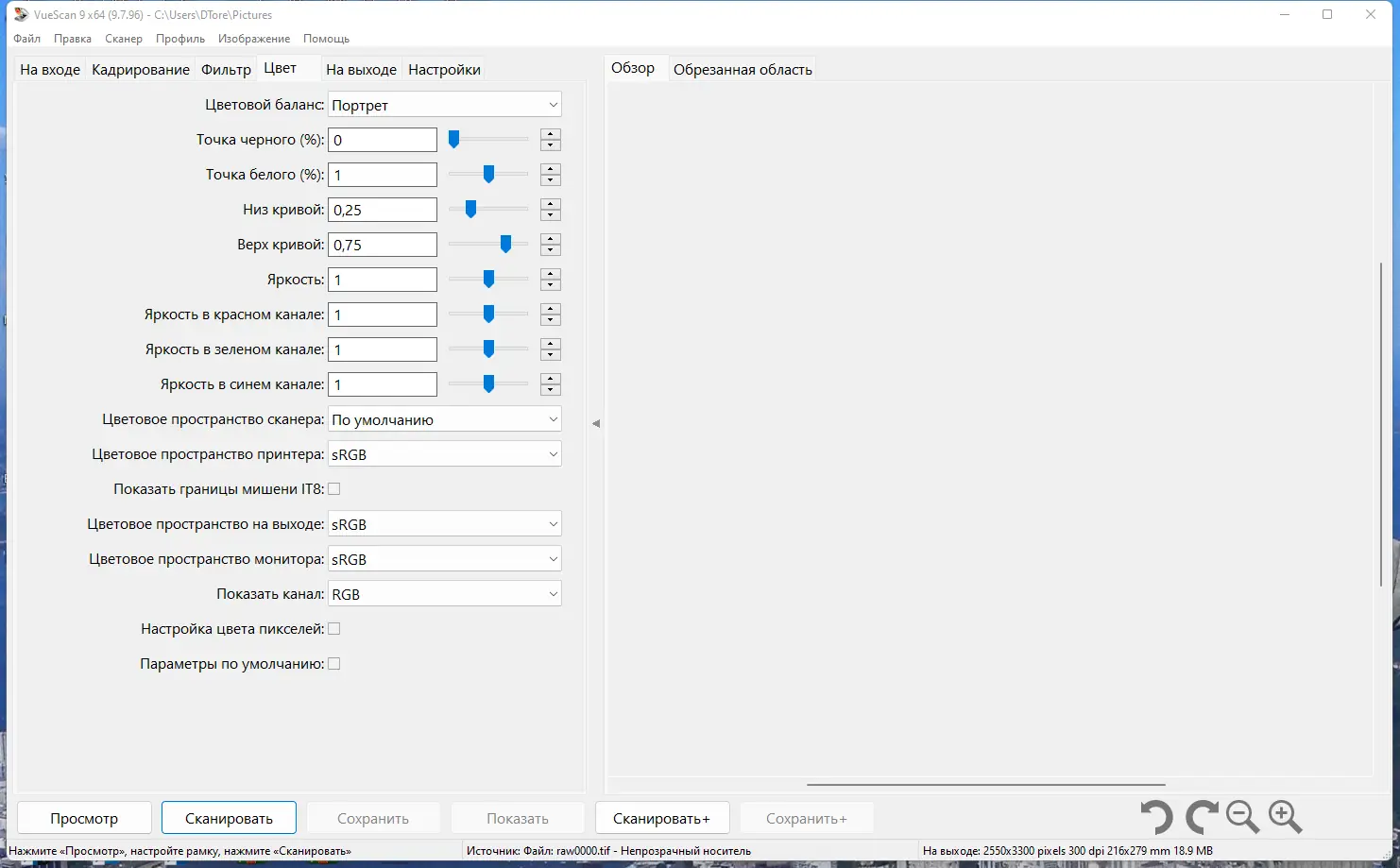
Task: Click the Сканировать+ button
Action: tap(661, 818)
